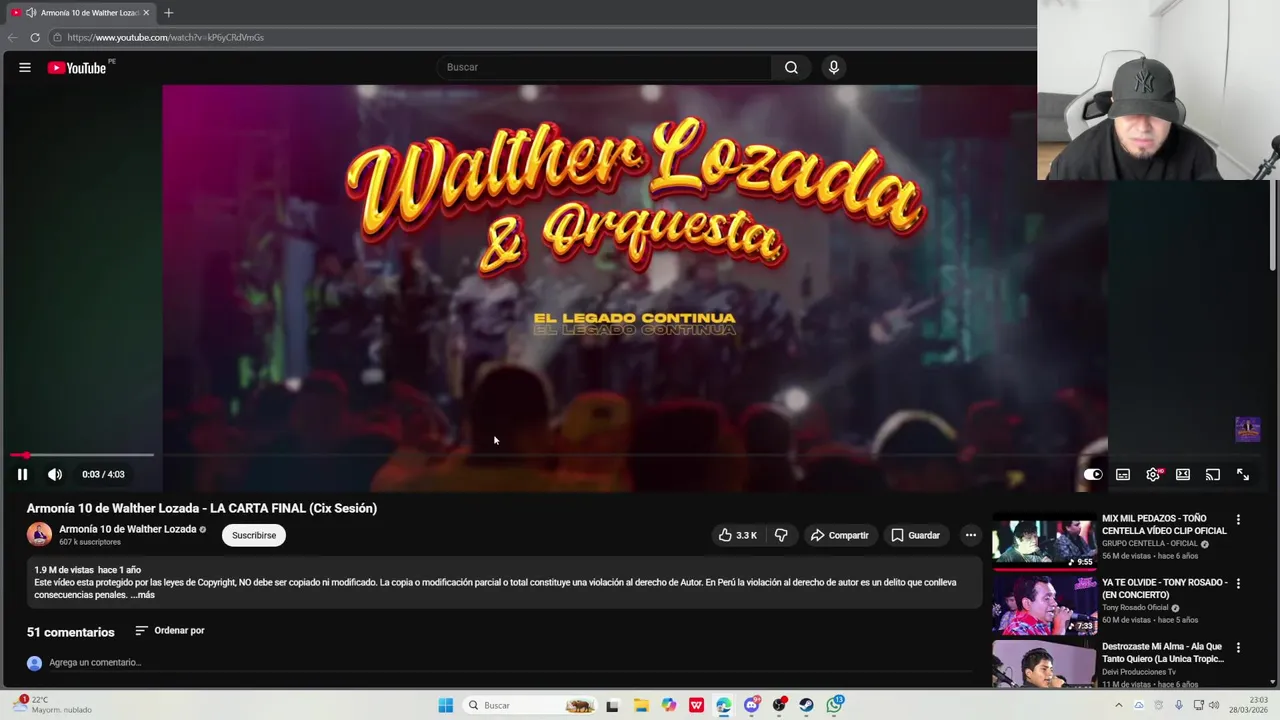This screenshot has height=720, width=1280.
Task: Go to YouTube home via logo
Action: [79, 67]
